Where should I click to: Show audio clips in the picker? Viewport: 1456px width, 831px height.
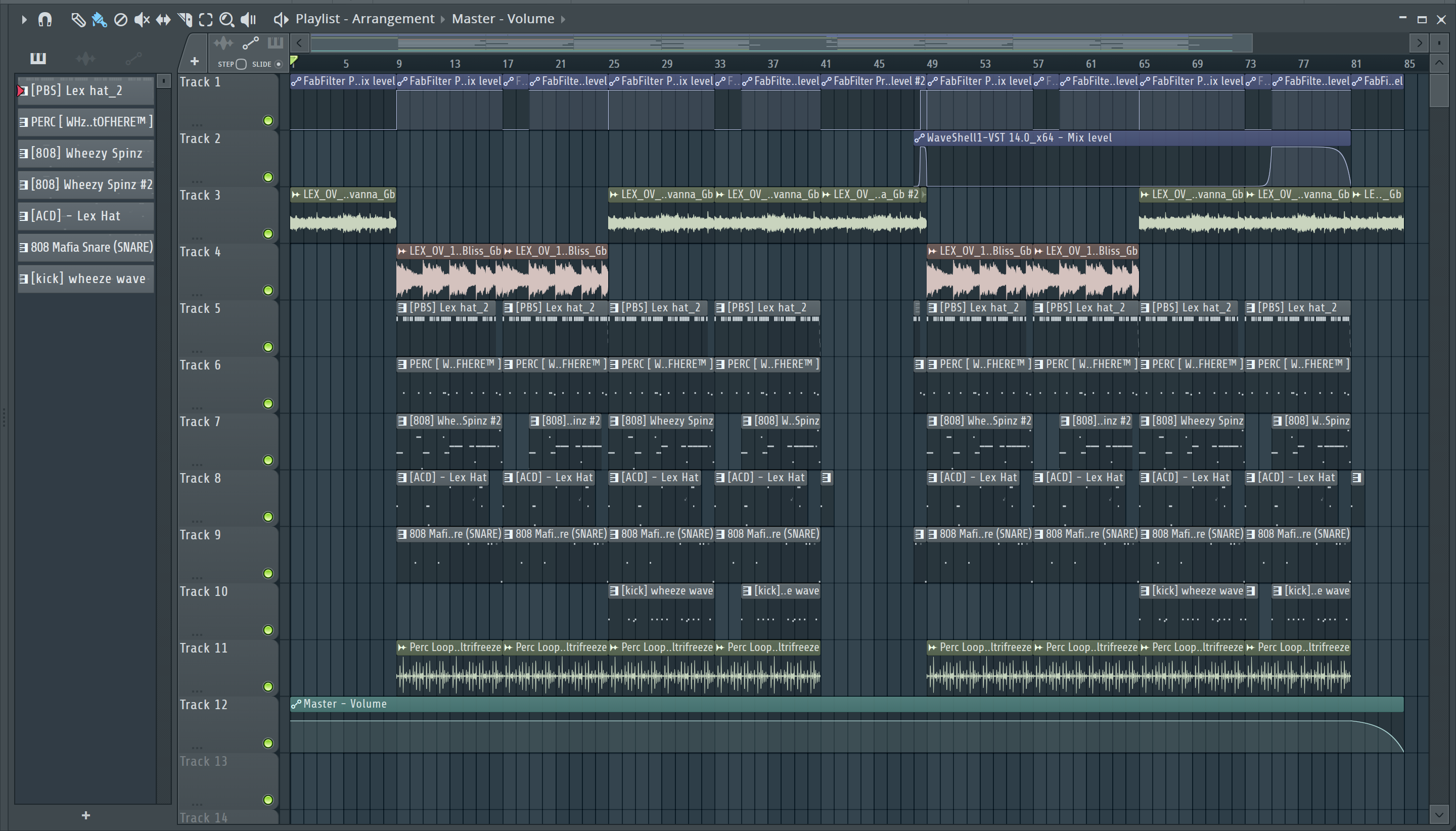pyautogui.click(x=85, y=58)
